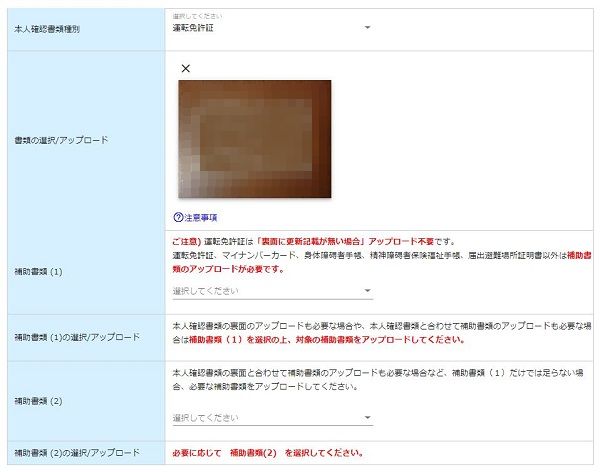Click the 本人確認書類種別 row label
The image size is (600, 472).
pyautogui.click(x=47, y=29)
